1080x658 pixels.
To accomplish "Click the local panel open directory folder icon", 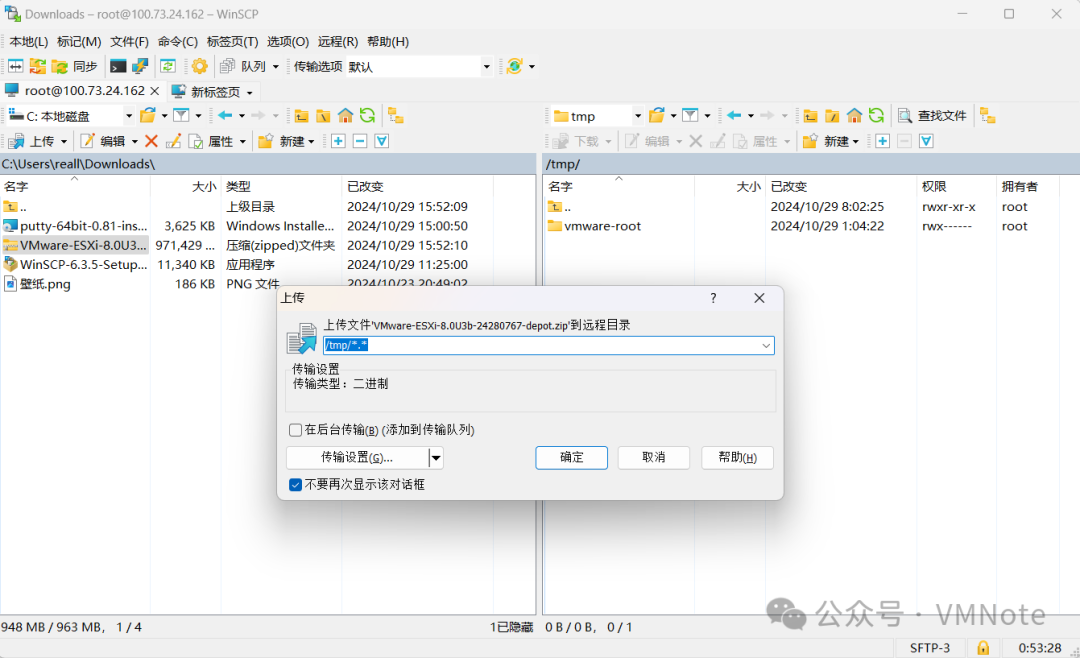I will click(147, 116).
